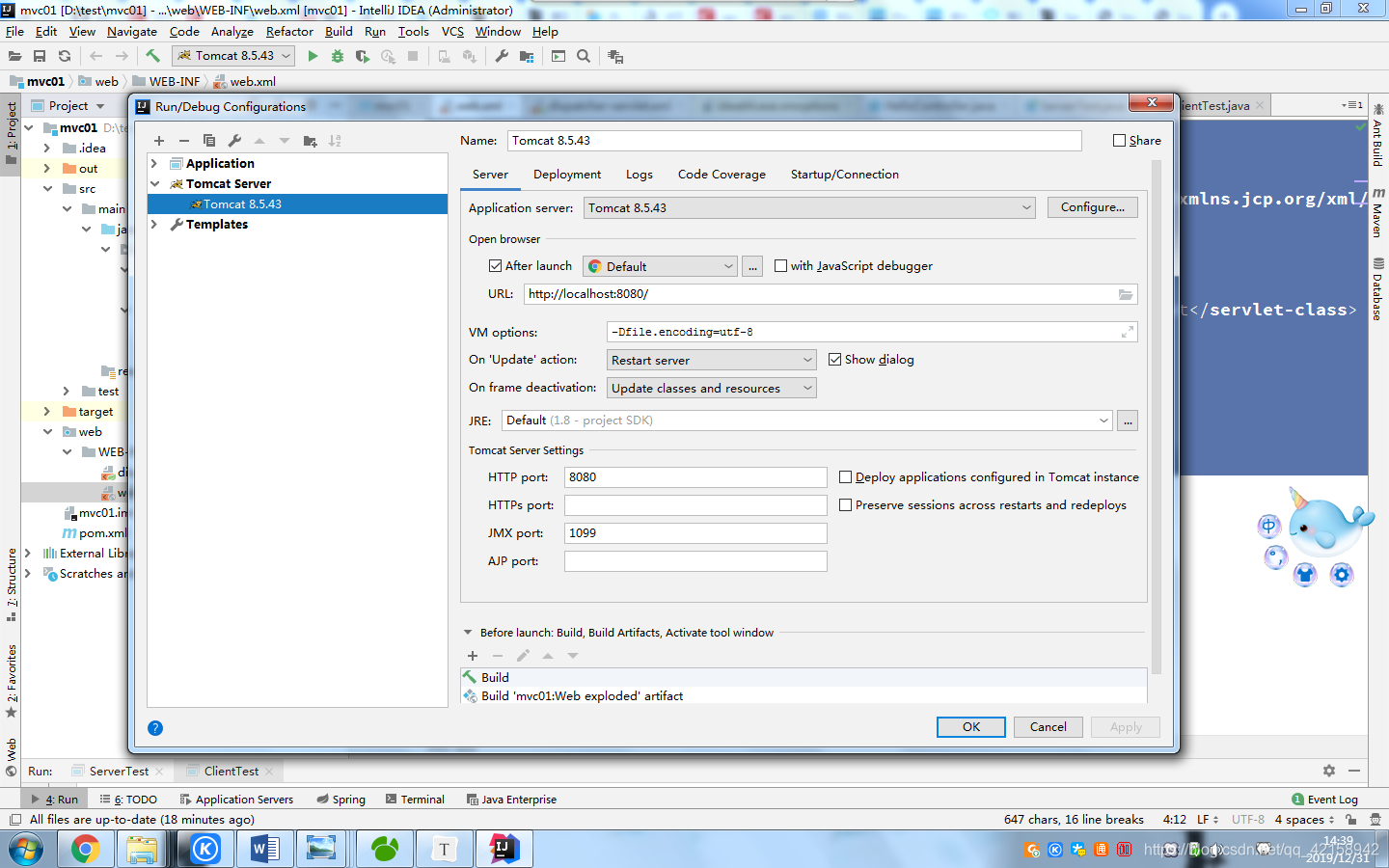The image size is (1389, 868).
Task: Add before launch task with plus icon
Action: (473, 656)
